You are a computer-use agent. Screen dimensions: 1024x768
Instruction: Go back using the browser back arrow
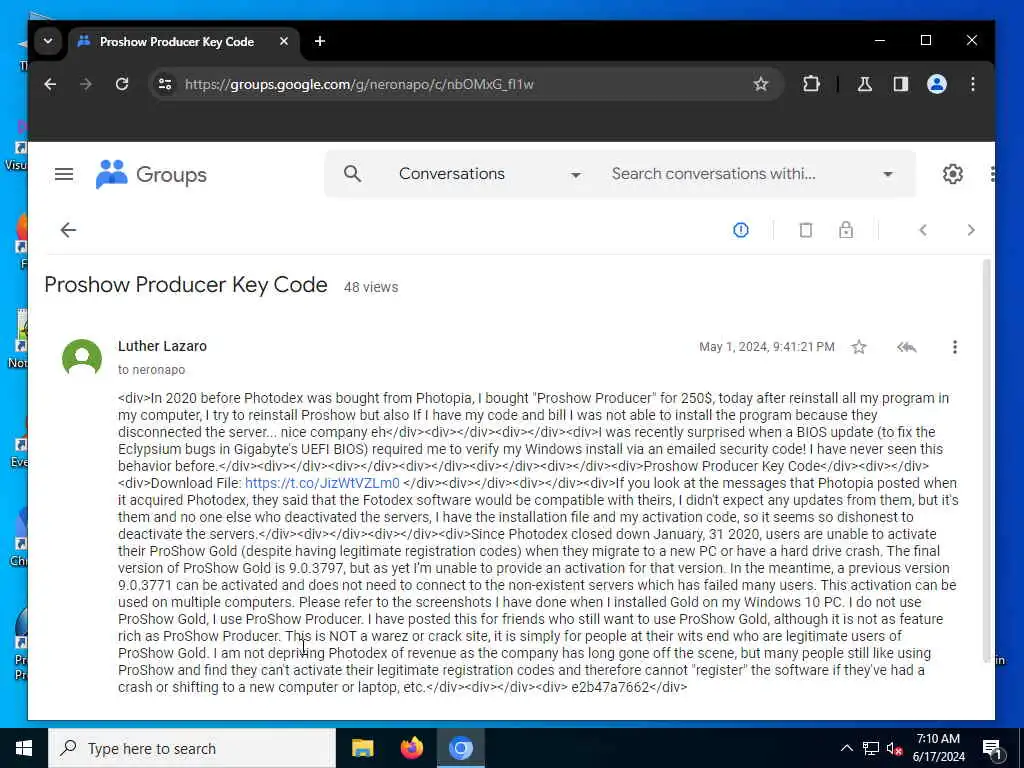pyautogui.click(x=50, y=84)
